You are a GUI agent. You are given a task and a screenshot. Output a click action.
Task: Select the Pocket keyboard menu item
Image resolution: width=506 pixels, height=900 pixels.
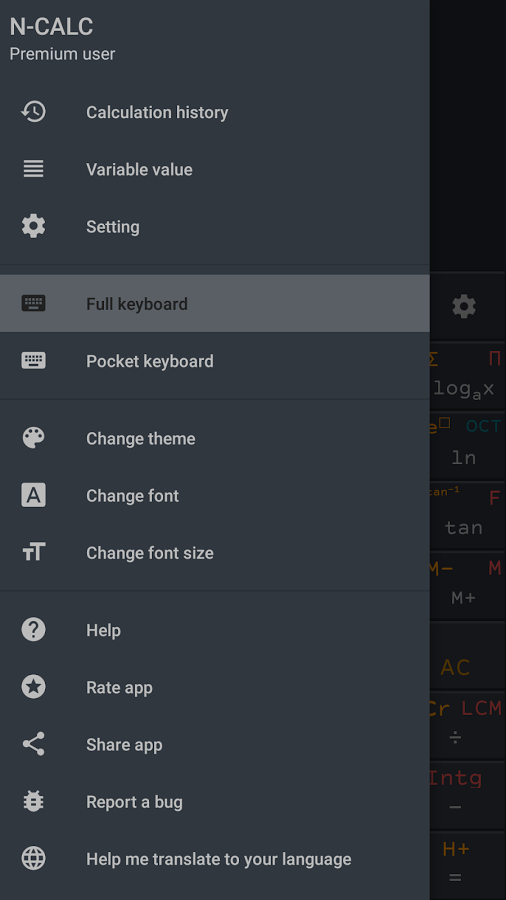coord(215,360)
